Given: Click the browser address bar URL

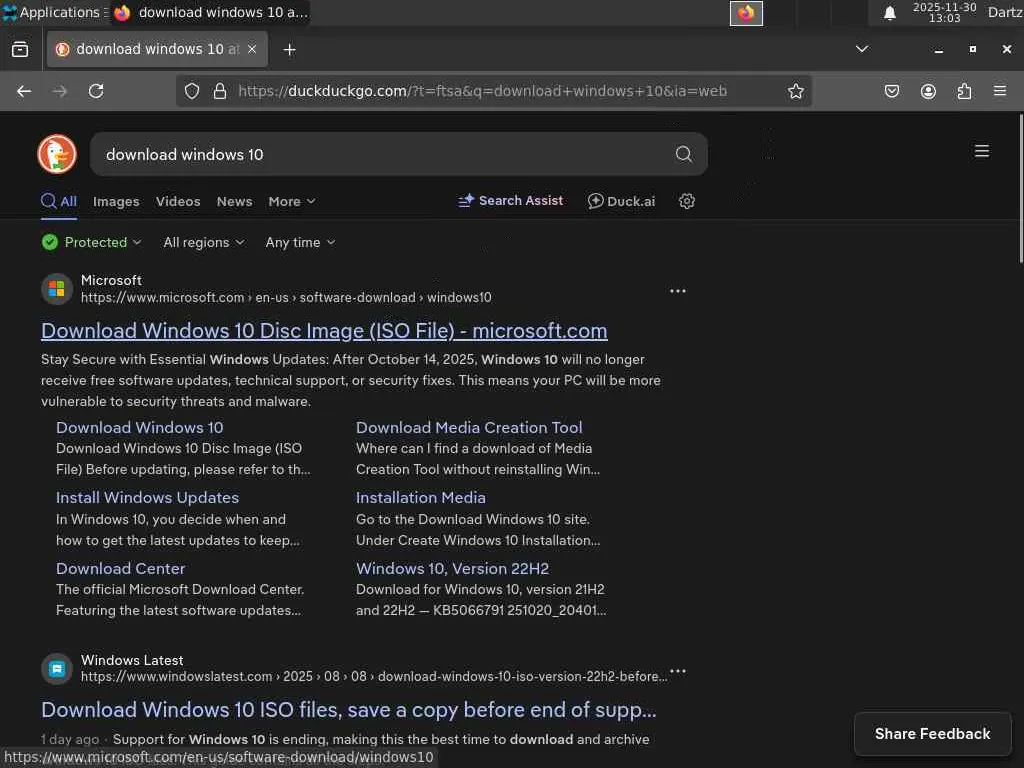Looking at the screenshot, I should (482, 91).
